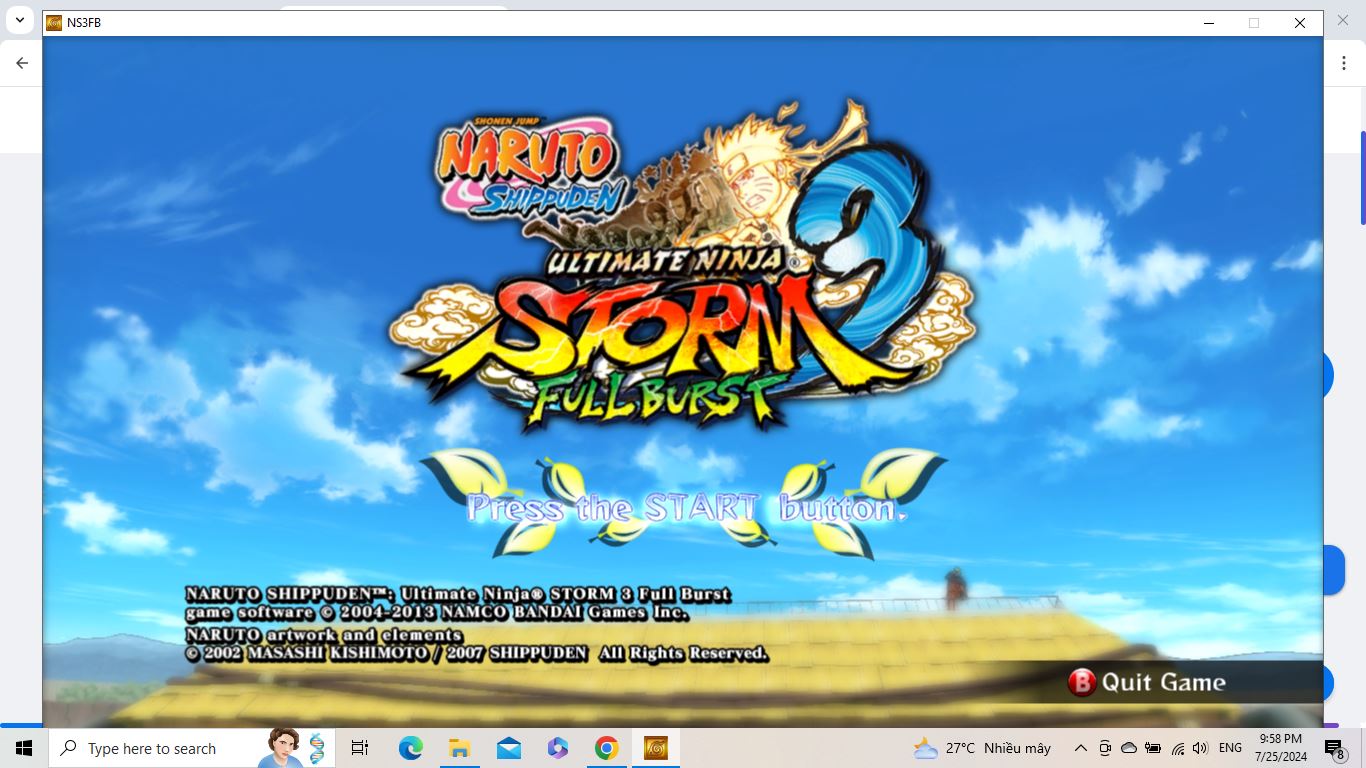Screen dimensions: 1366x768
Task: Open Microsoft Edge from the taskbar
Action: pos(411,748)
